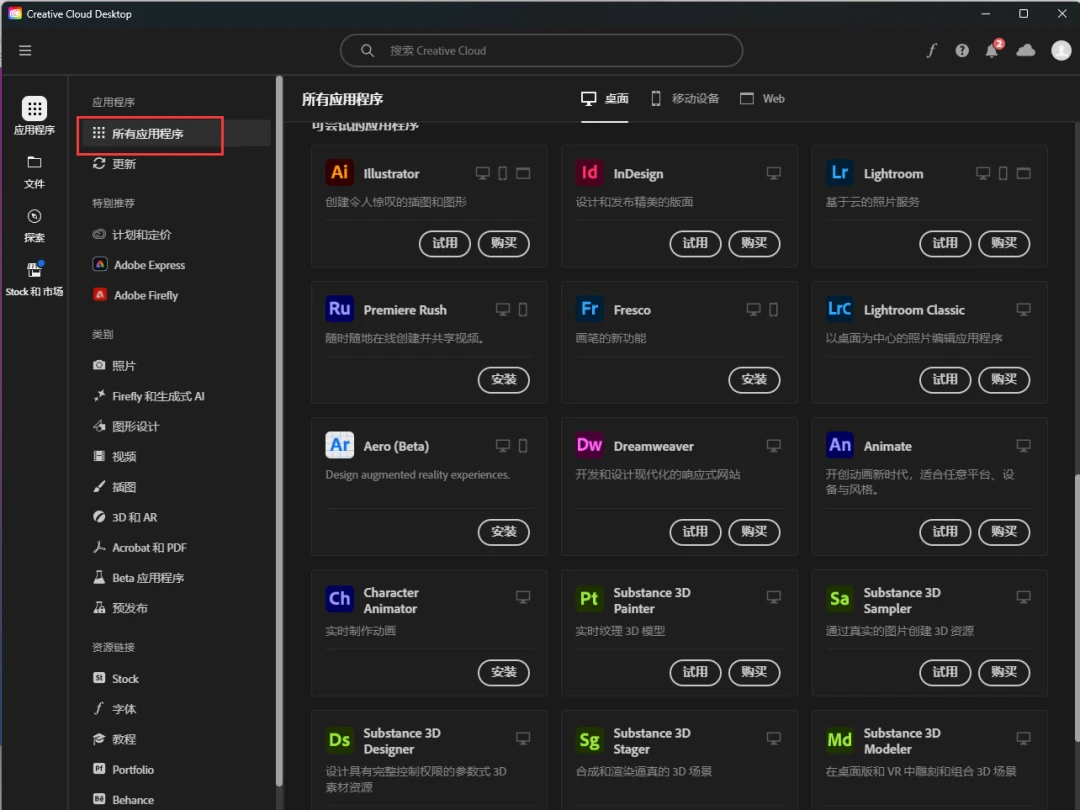Click the Substance 3D Modeler Md icon
1080x810 pixels.
(840, 740)
